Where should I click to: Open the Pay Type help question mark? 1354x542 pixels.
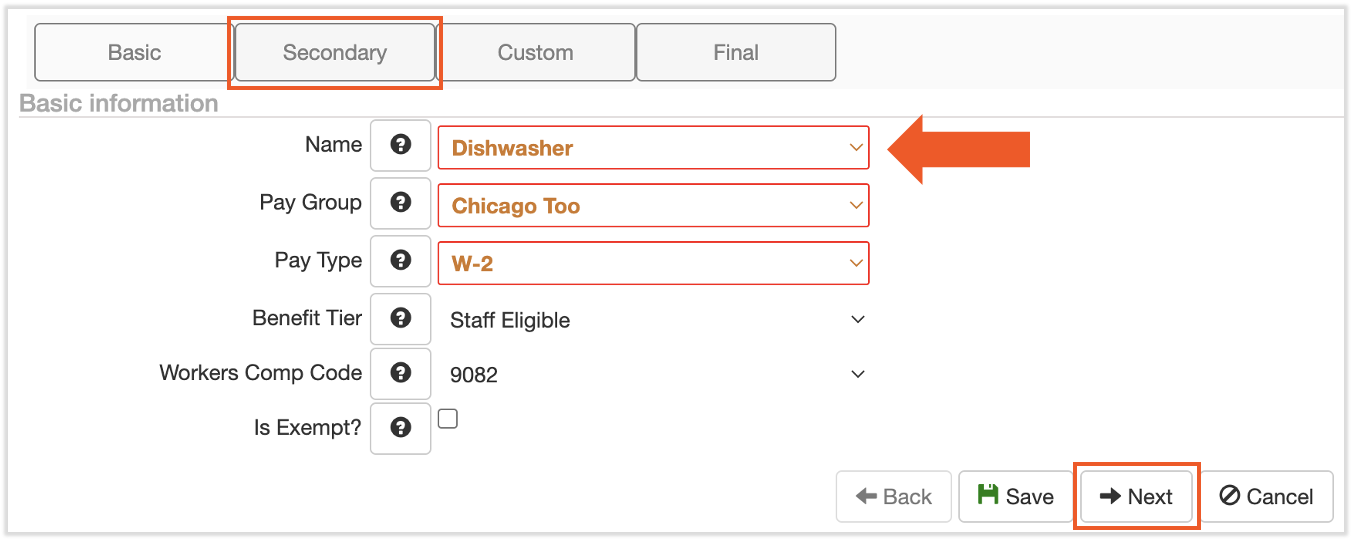pos(401,262)
